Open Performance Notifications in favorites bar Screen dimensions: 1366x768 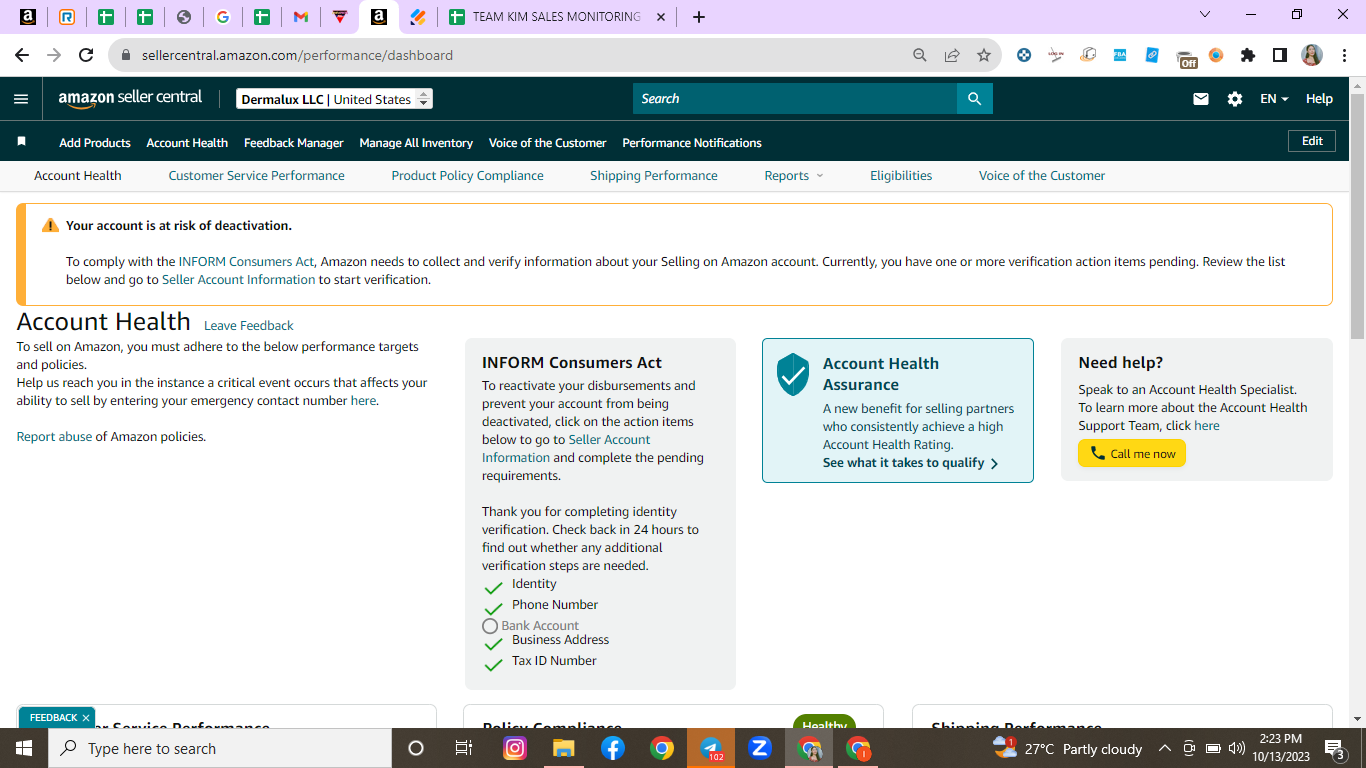coord(692,143)
